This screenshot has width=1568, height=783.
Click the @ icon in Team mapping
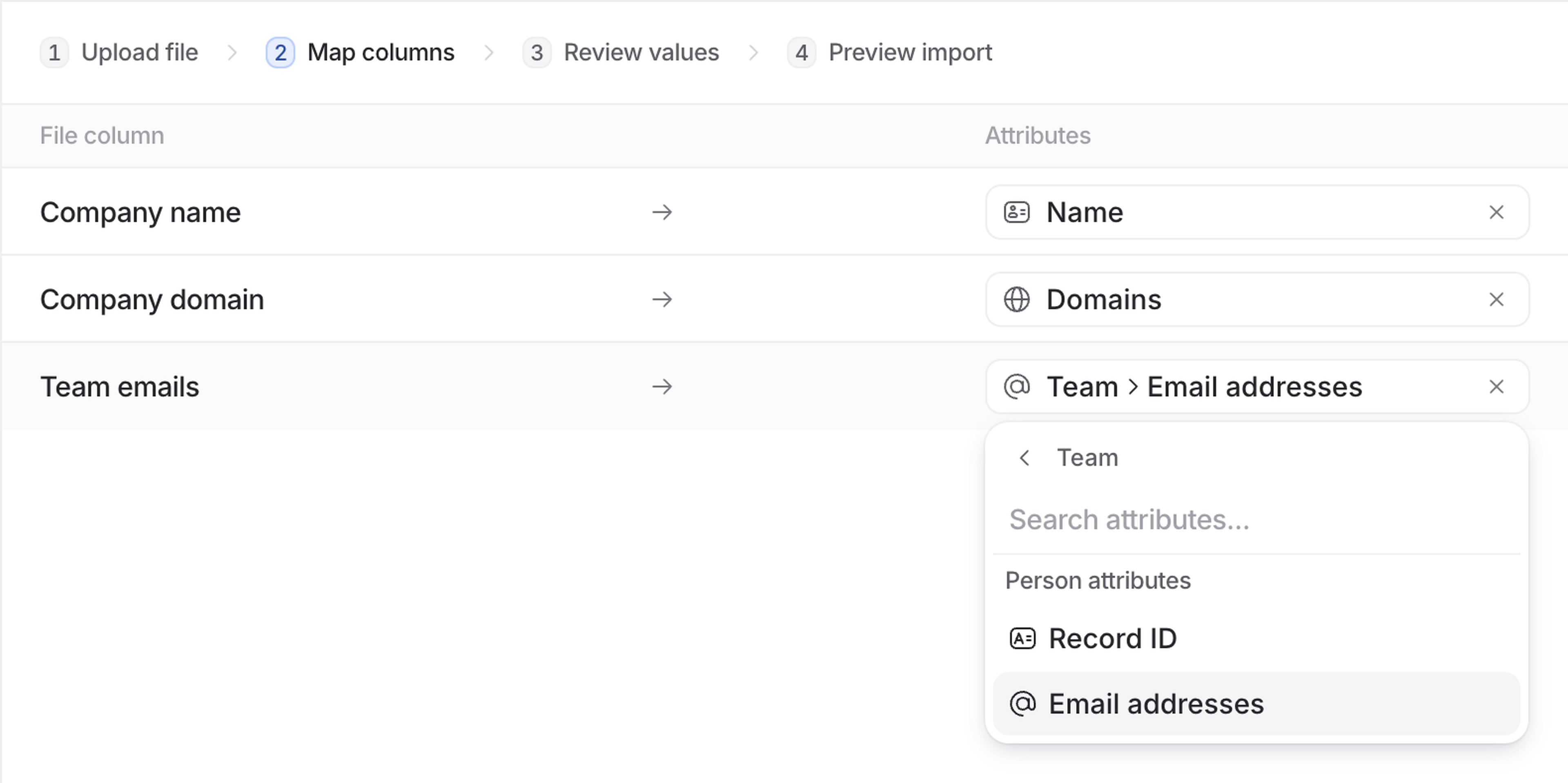1016,387
